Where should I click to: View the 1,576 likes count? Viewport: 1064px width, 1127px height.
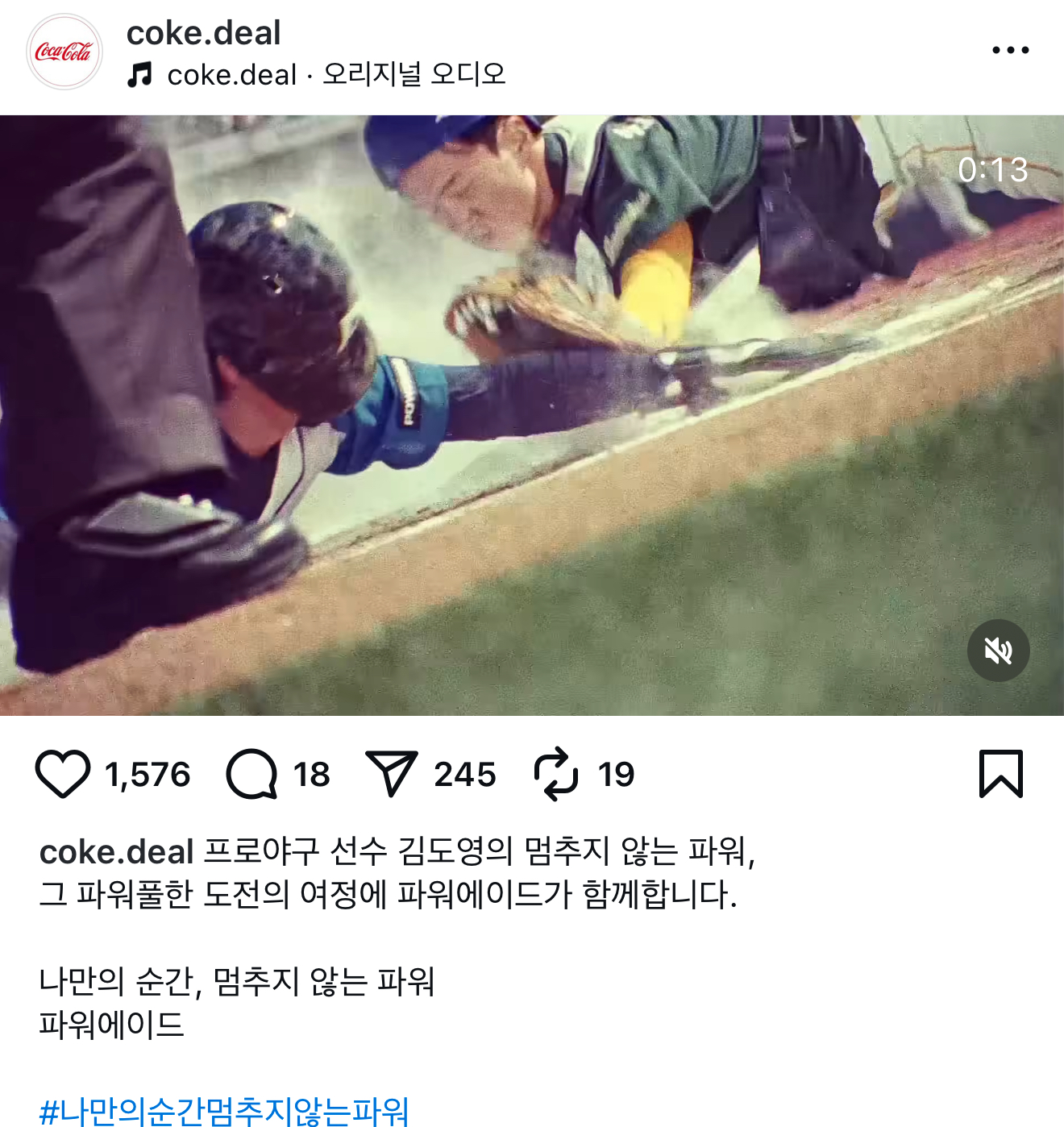coord(148,775)
